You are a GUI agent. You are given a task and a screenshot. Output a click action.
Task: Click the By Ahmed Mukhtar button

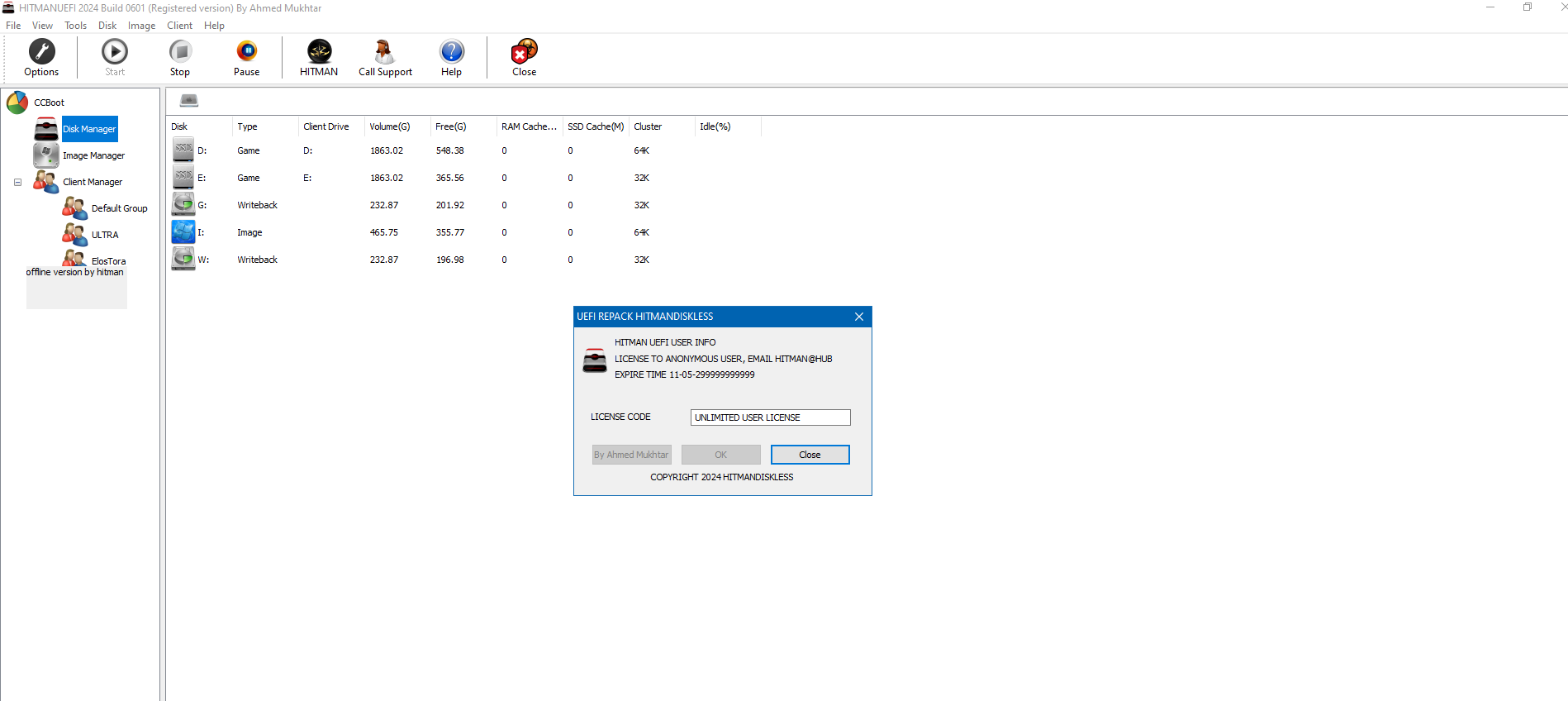pyautogui.click(x=631, y=455)
